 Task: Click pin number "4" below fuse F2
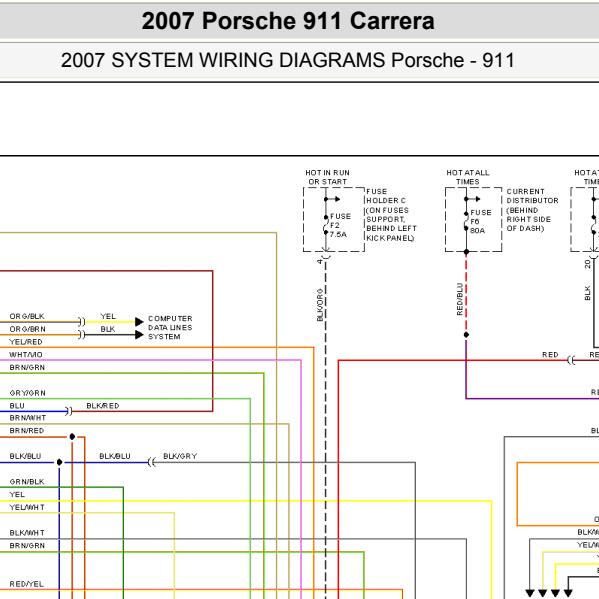[319, 262]
